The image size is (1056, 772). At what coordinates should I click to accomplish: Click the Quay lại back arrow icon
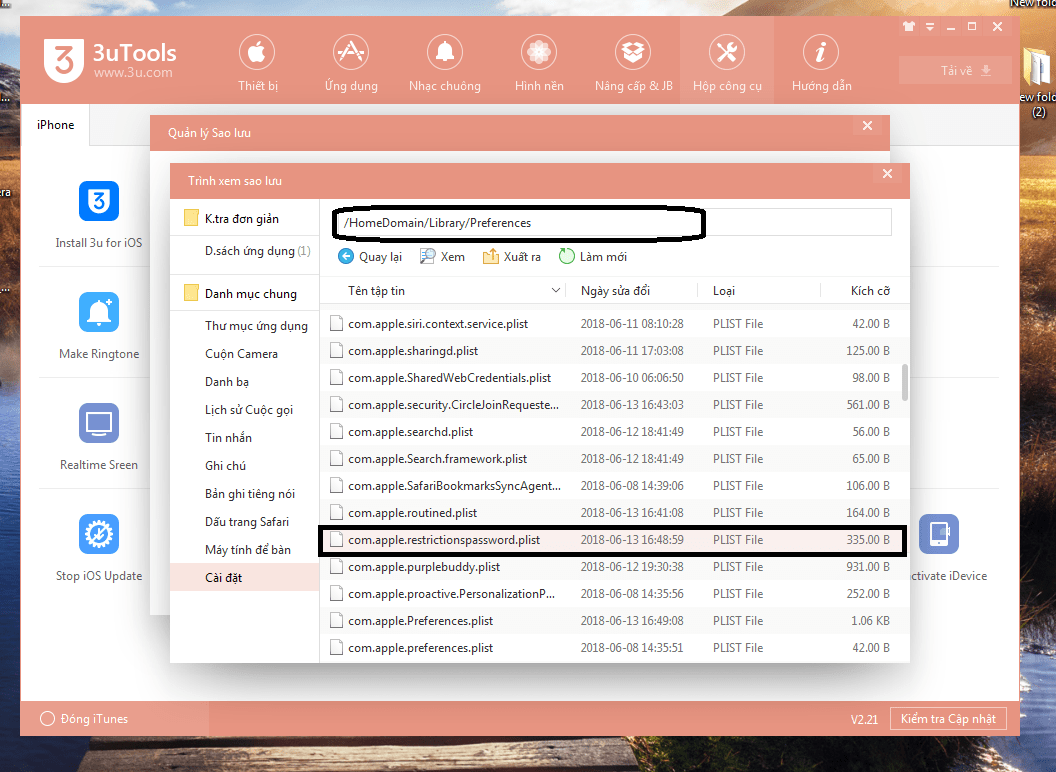tap(345, 257)
